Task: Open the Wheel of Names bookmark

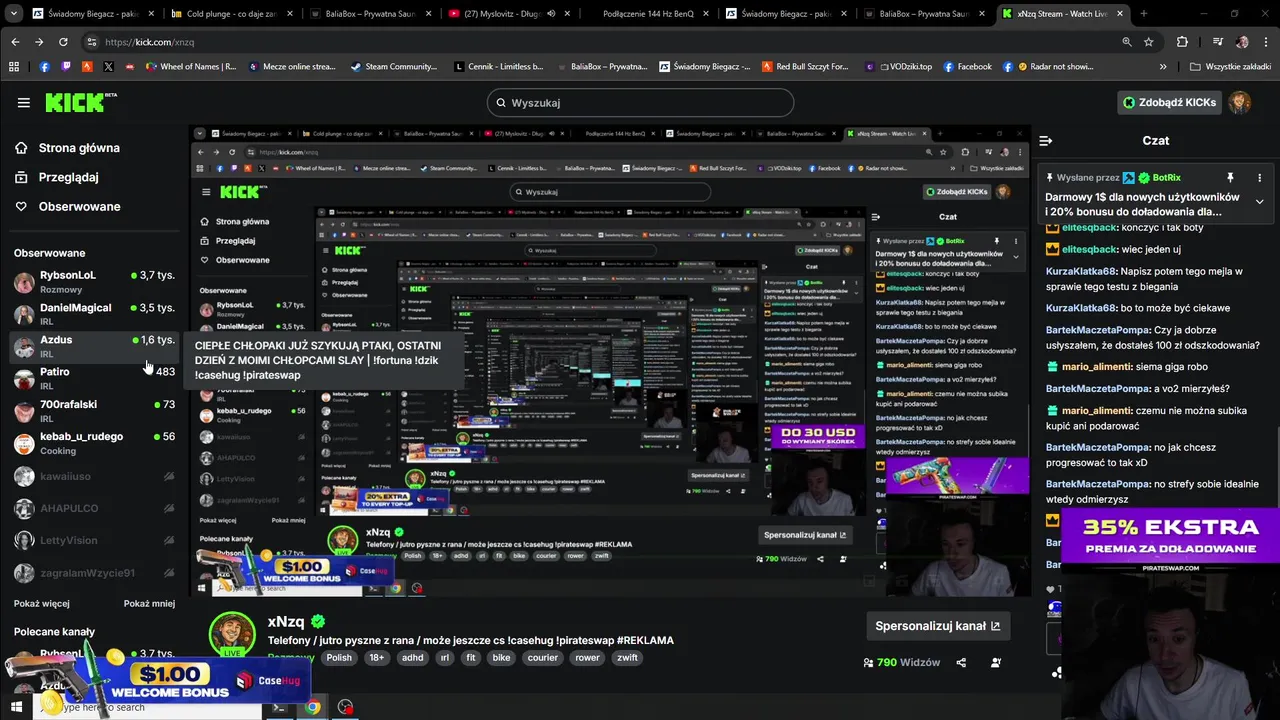Action: pos(191,66)
